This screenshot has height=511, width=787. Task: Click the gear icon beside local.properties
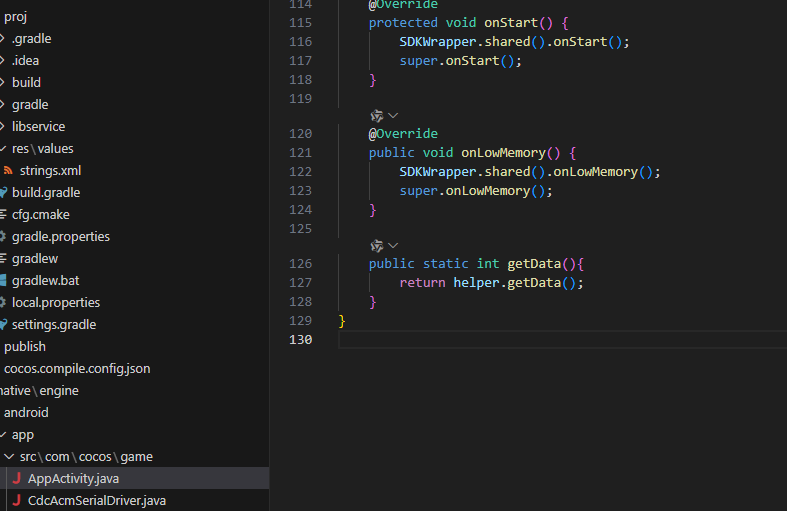click(x=3, y=302)
